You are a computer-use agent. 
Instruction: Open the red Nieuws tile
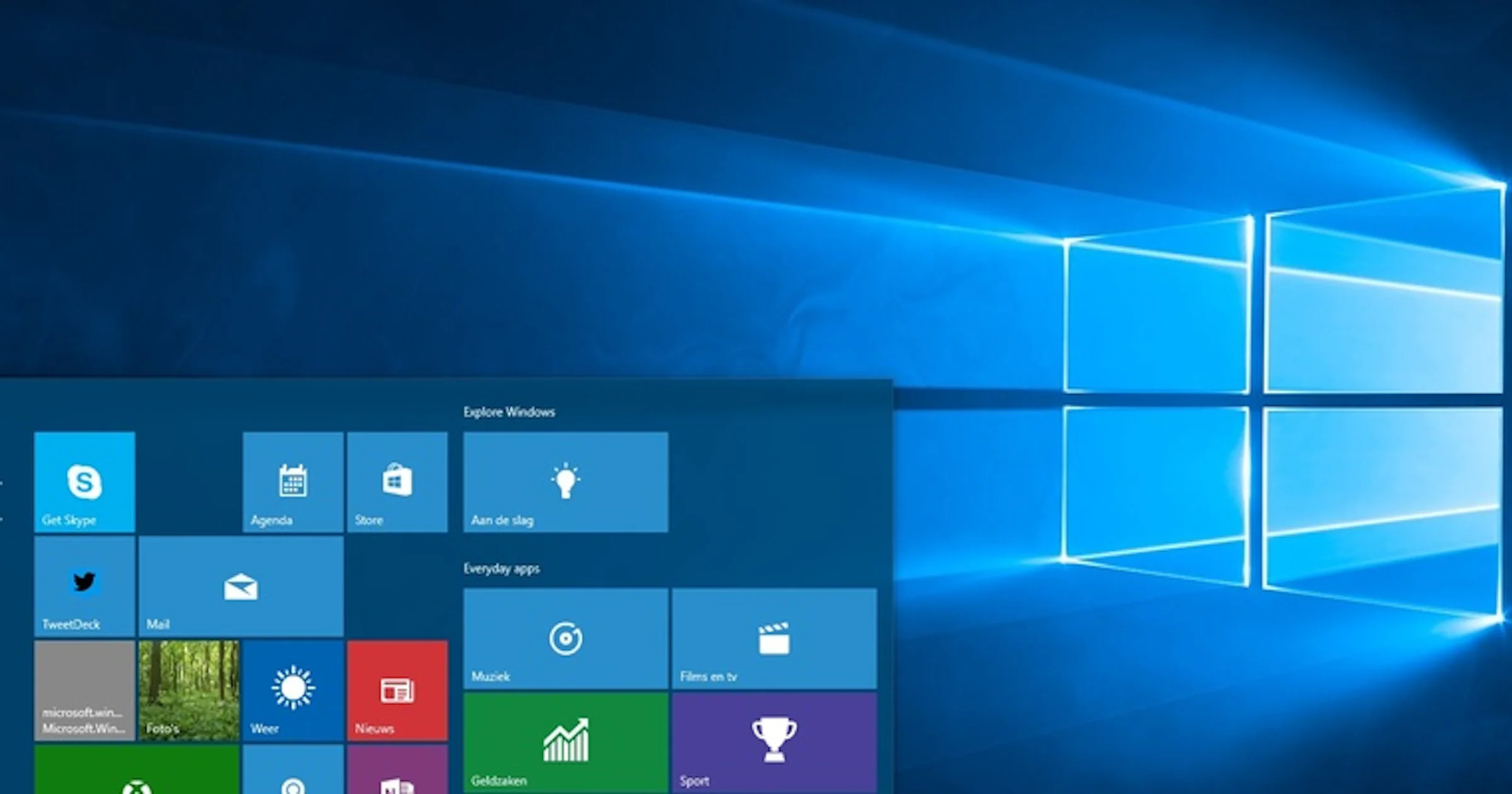tap(398, 691)
